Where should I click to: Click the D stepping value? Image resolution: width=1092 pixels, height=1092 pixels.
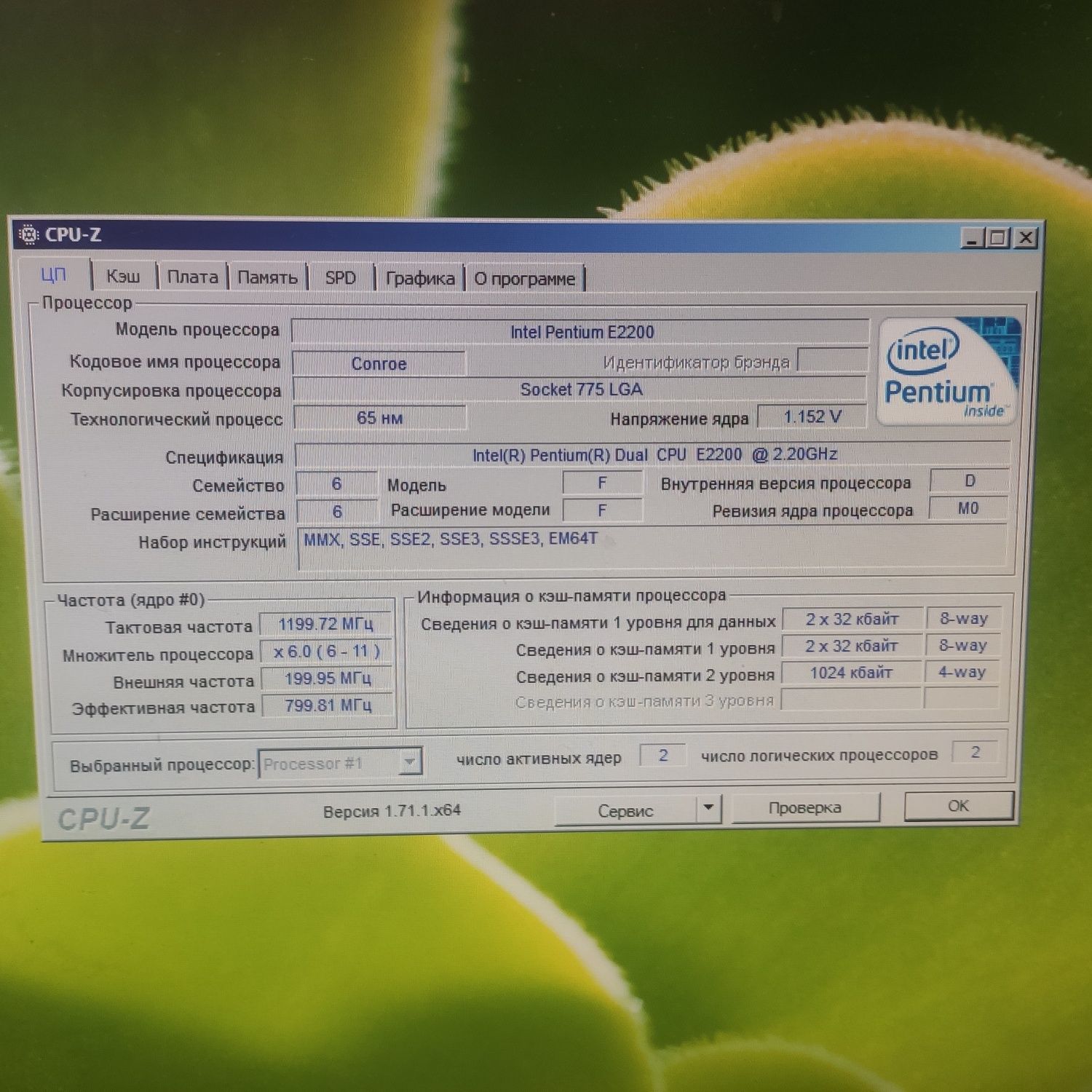coord(970,481)
